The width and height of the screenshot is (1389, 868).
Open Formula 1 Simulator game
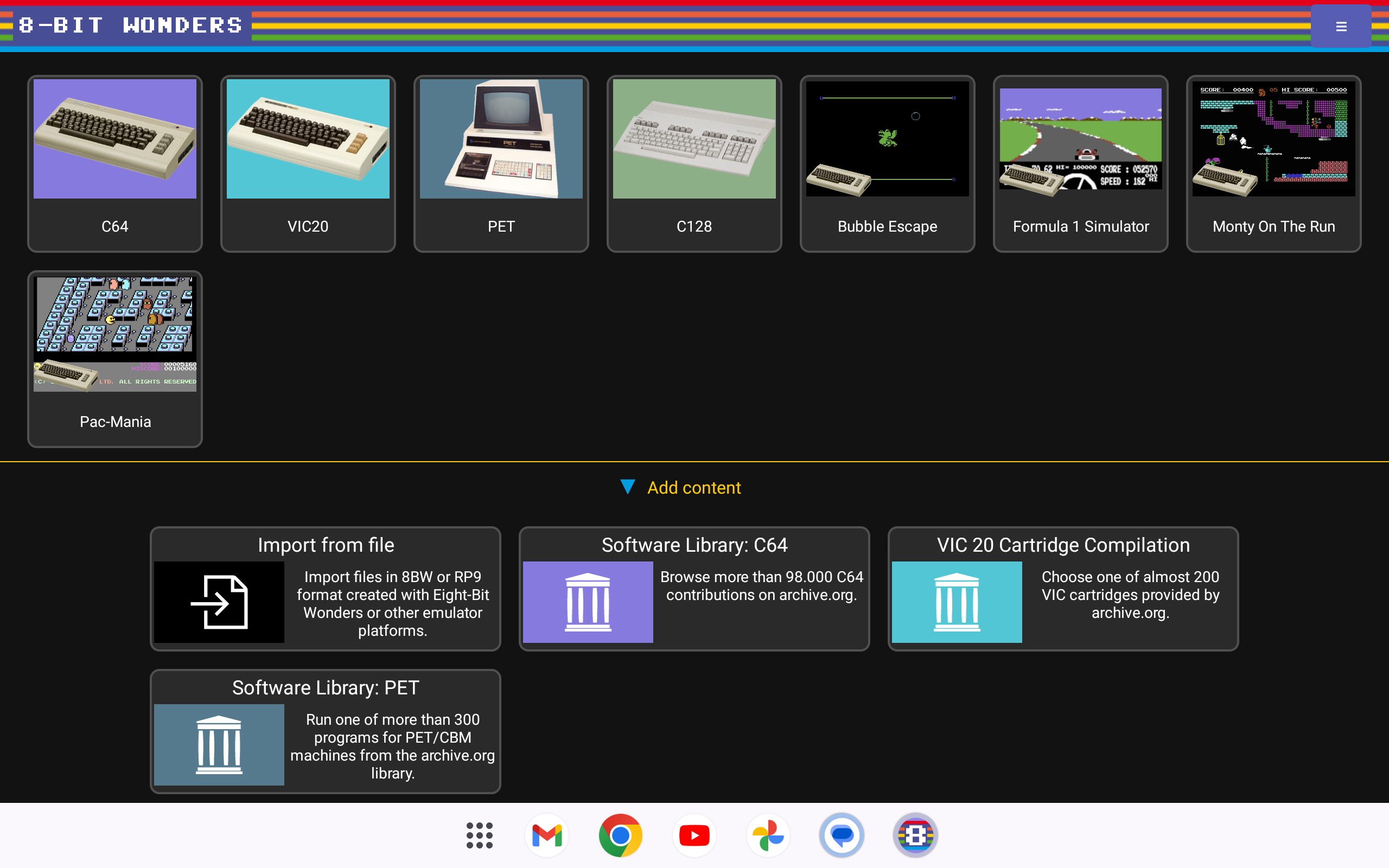pyautogui.click(x=1080, y=163)
